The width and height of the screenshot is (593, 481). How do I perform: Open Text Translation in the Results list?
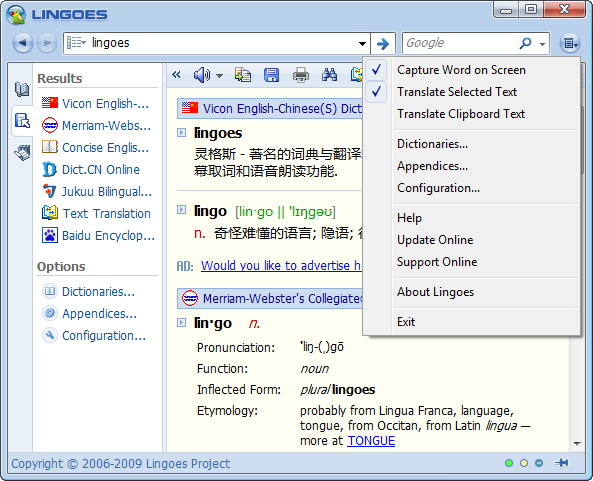pyautogui.click(x=107, y=214)
